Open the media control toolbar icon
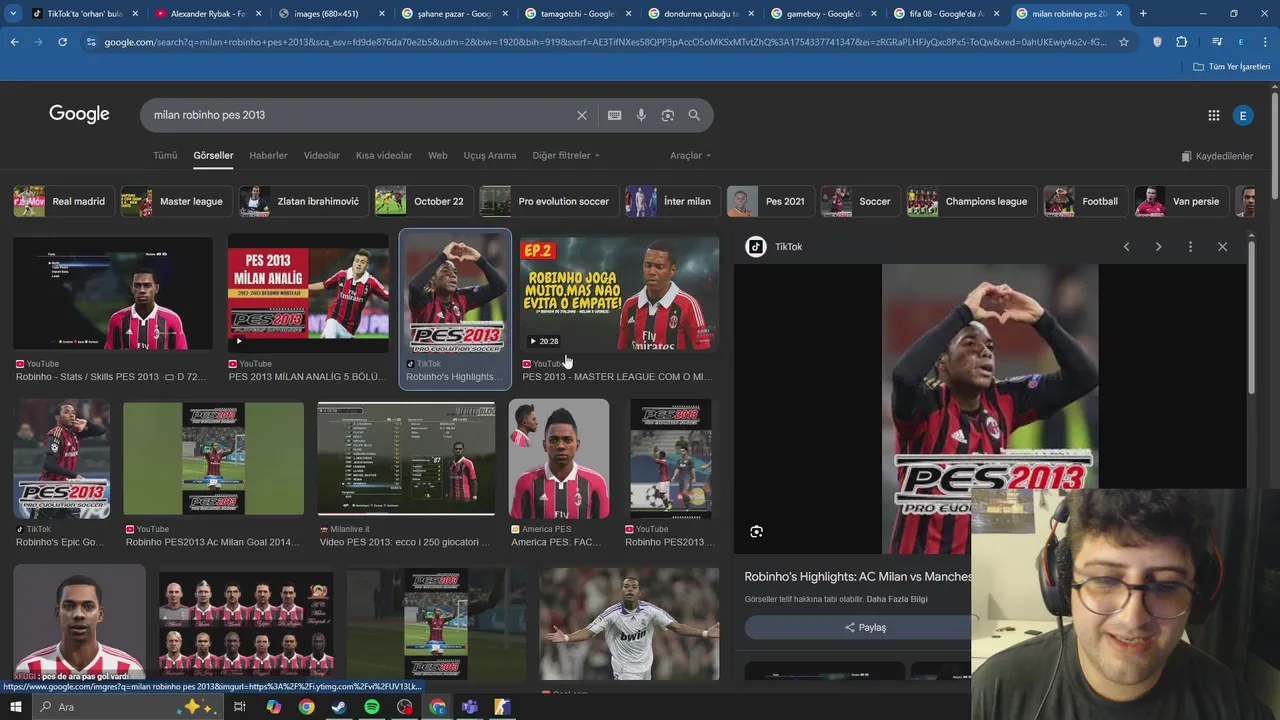The image size is (1280, 720). pos(1216,42)
